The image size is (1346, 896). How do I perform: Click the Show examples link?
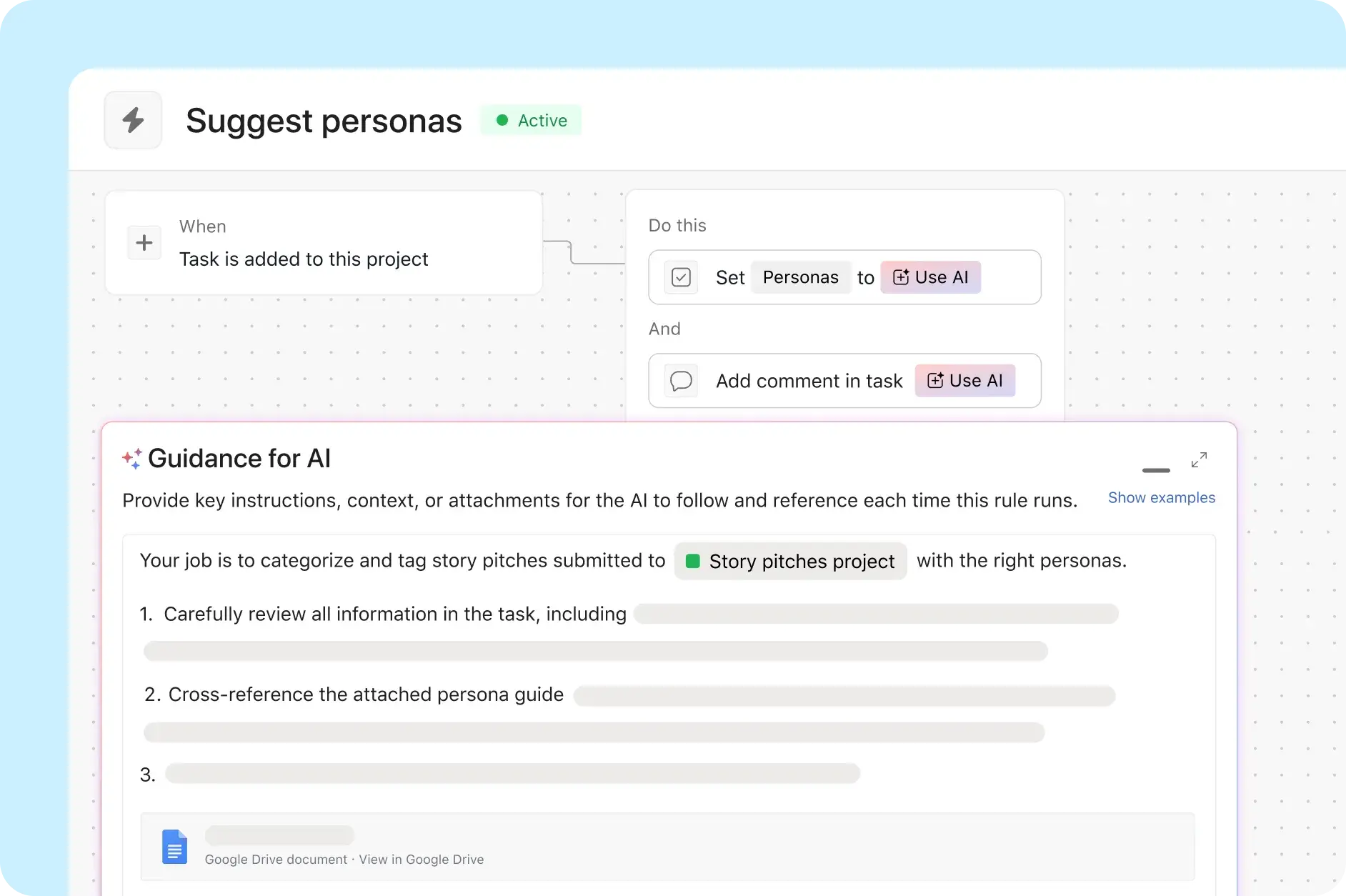click(x=1161, y=498)
